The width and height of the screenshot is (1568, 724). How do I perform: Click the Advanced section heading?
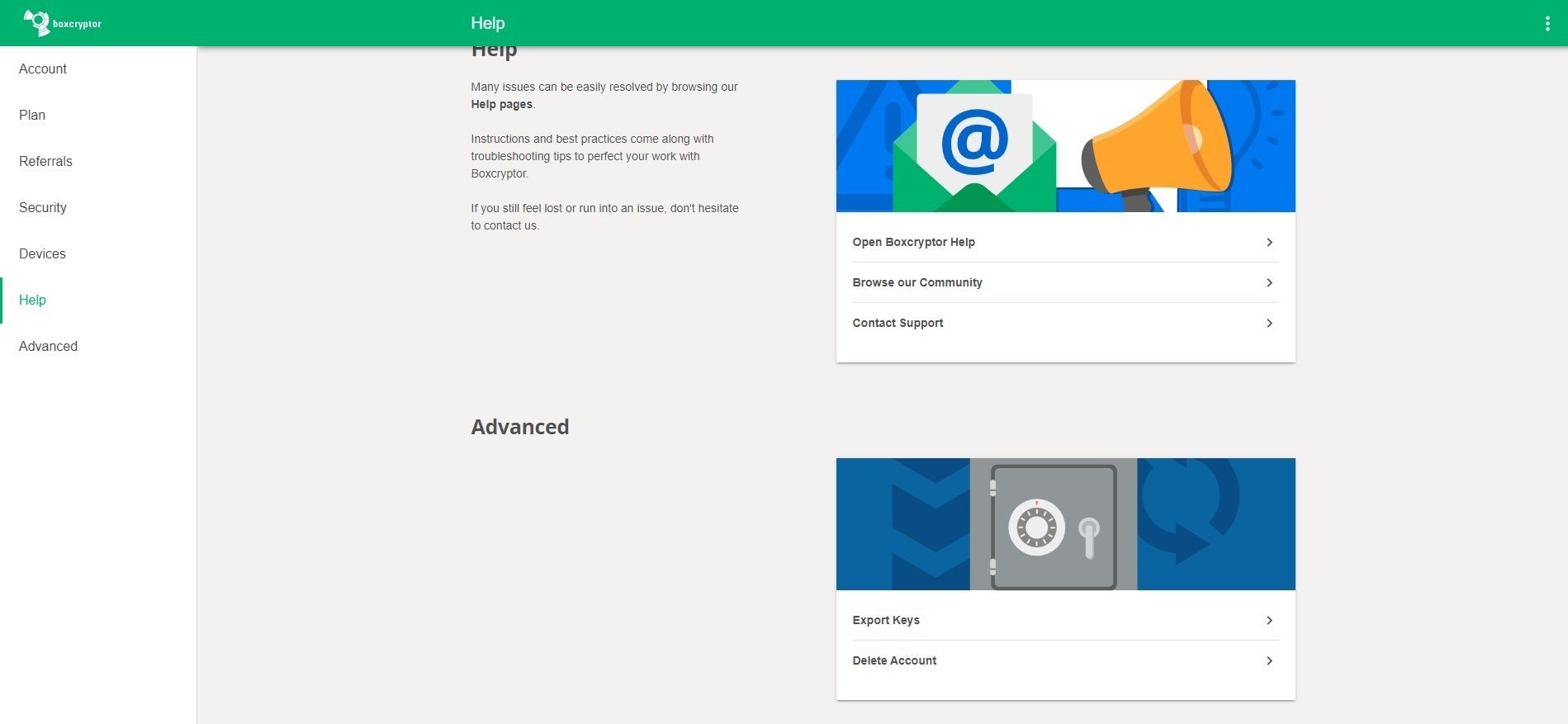coord(520,427)
